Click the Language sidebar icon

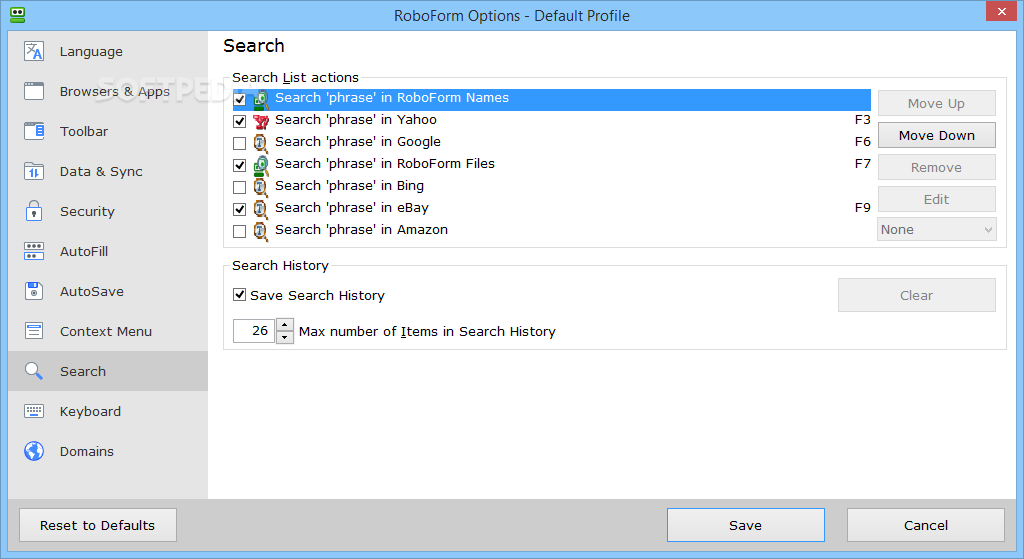pos(34,51)
